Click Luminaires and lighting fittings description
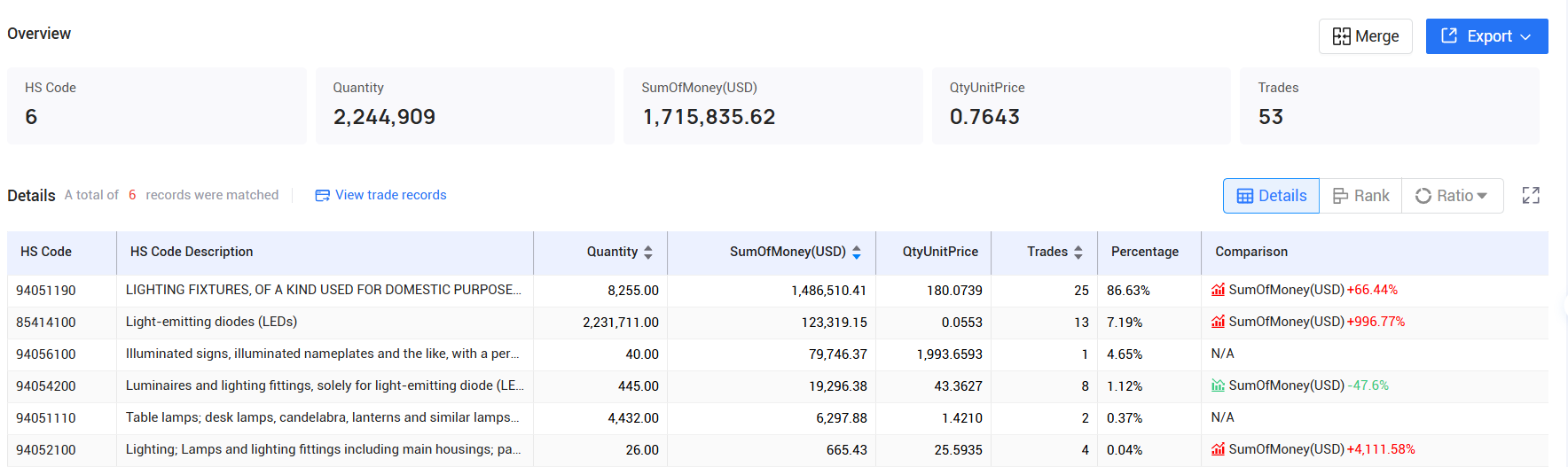1568x467 pixels. (x=325, y=385)
